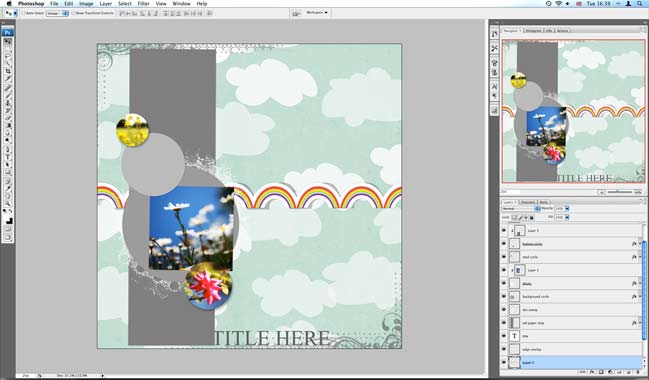Open the Fill slider arrow
This screenshot has width=649, height=380.
point(567,217)
